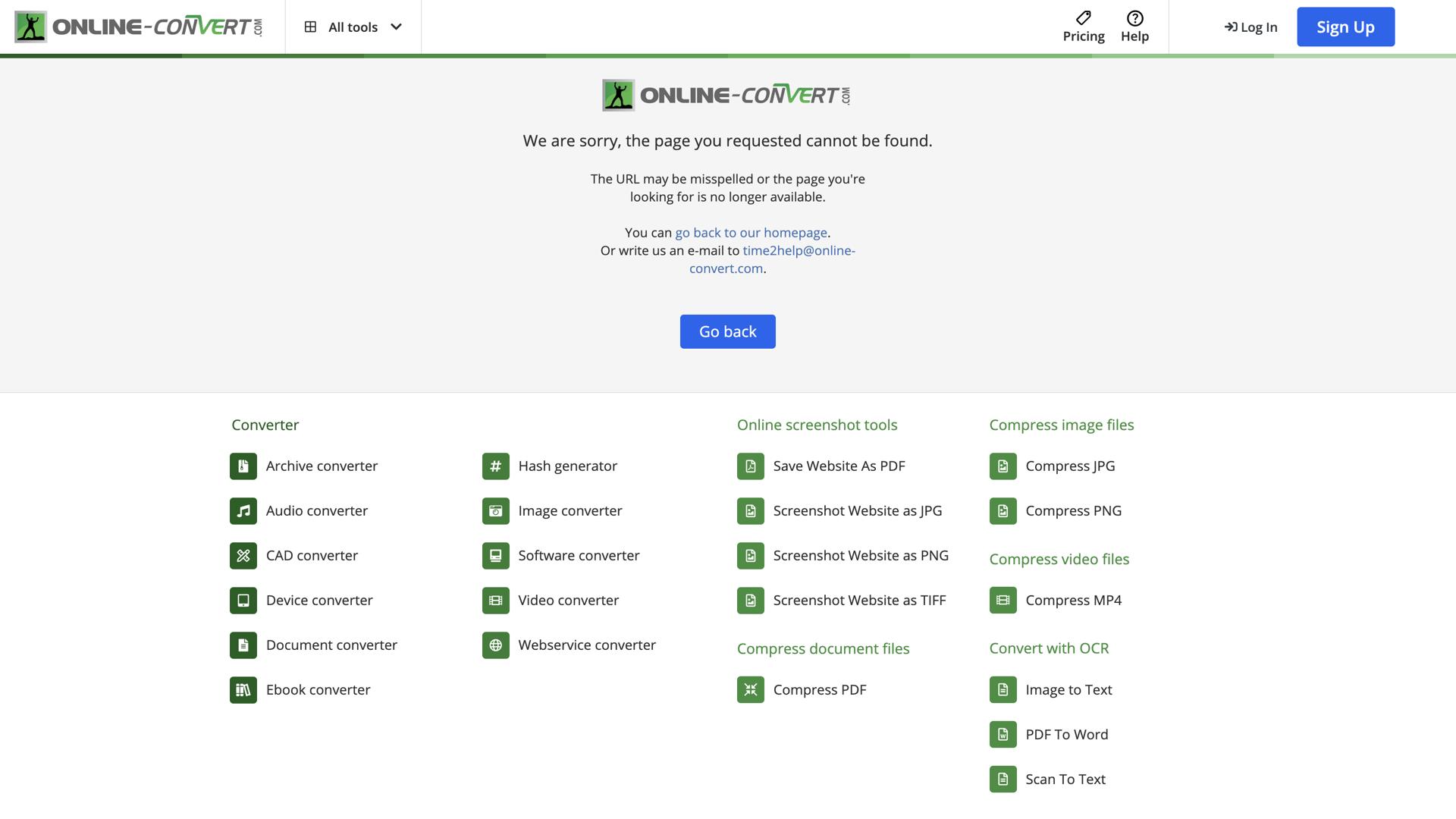The height and width of the screenshot is (819, 1456).
Task: Click the chevron beside All tools
Action: [396, 27]
